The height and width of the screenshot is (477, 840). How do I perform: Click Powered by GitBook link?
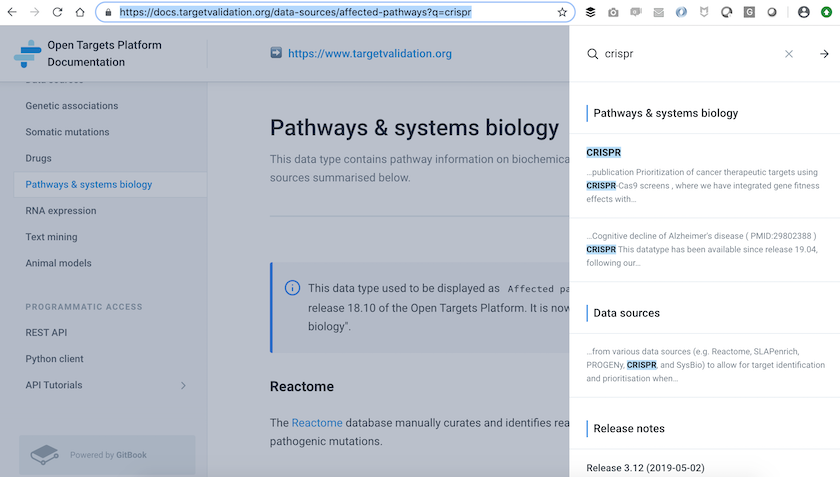(x=108, y=455)
